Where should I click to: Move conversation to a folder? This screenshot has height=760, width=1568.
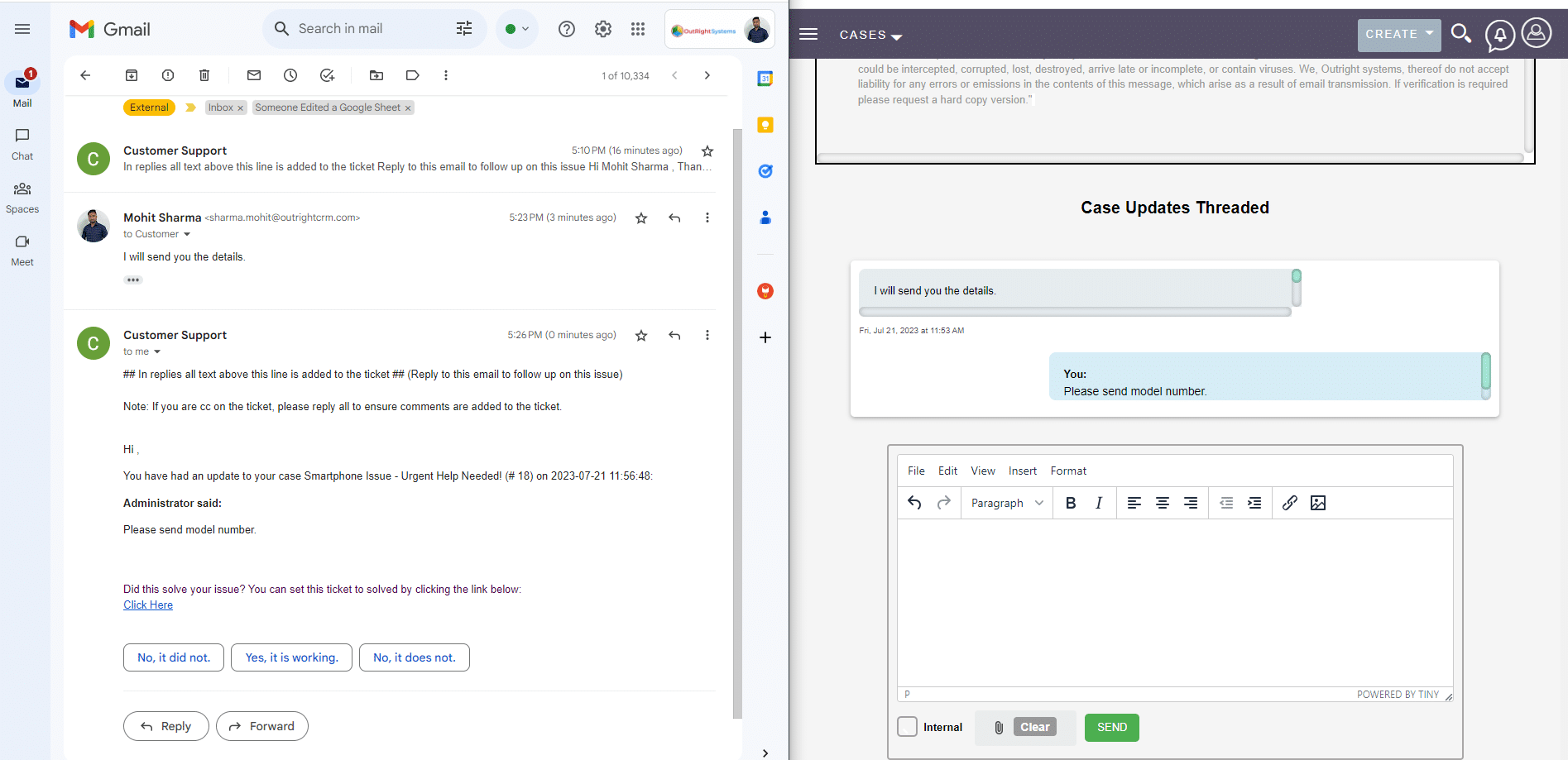click(376, 75)
